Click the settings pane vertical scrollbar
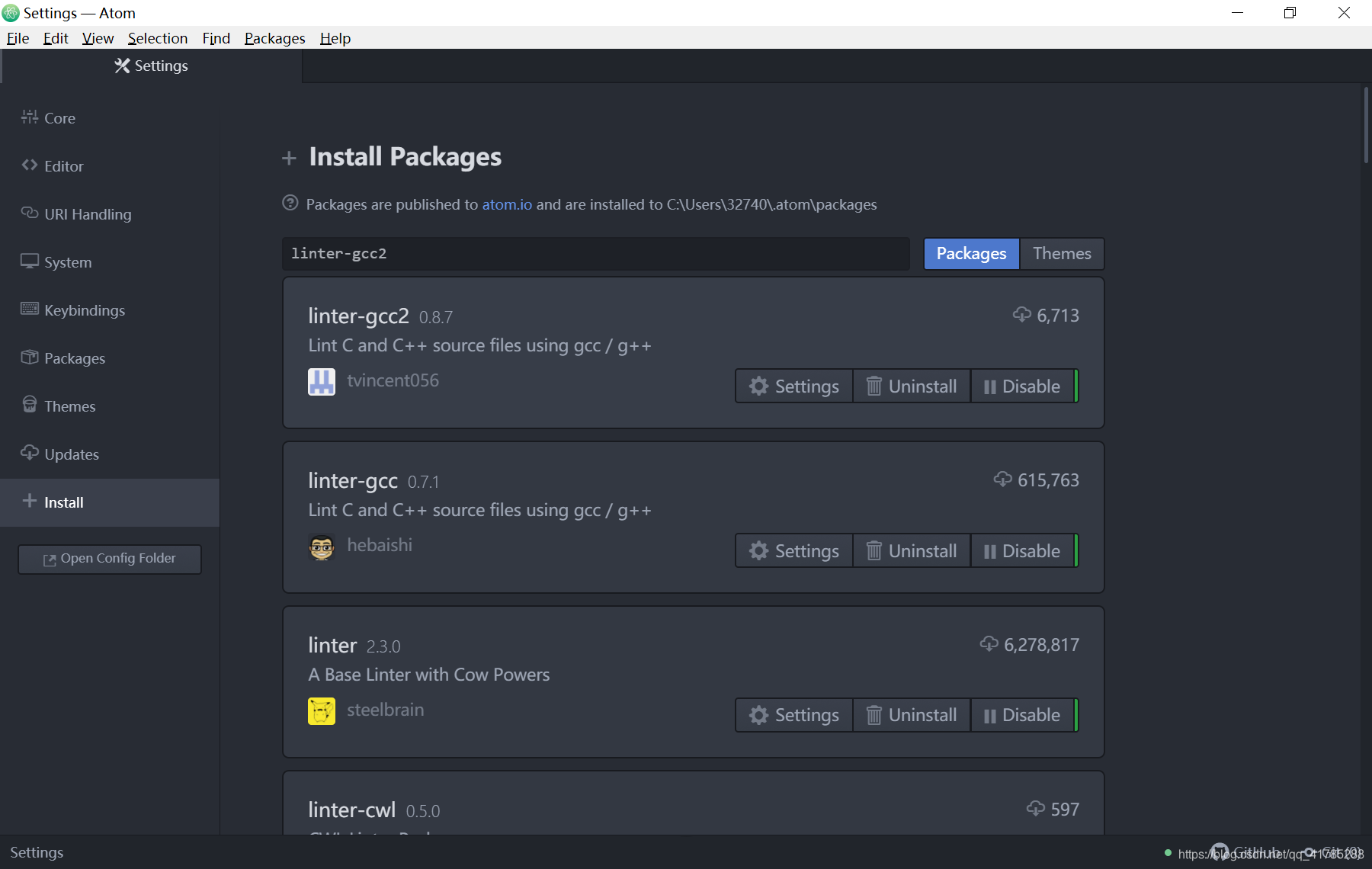Screen dimensions: 1372x869 coord(1366,126)
